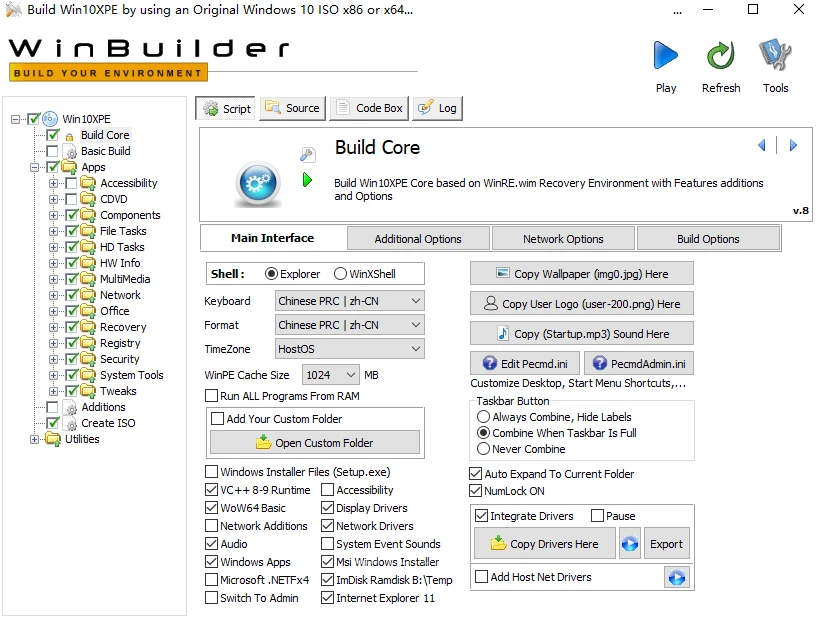Open the Log tab
The width and height of the screenshot is (819, 626).
tap(438, 108)
